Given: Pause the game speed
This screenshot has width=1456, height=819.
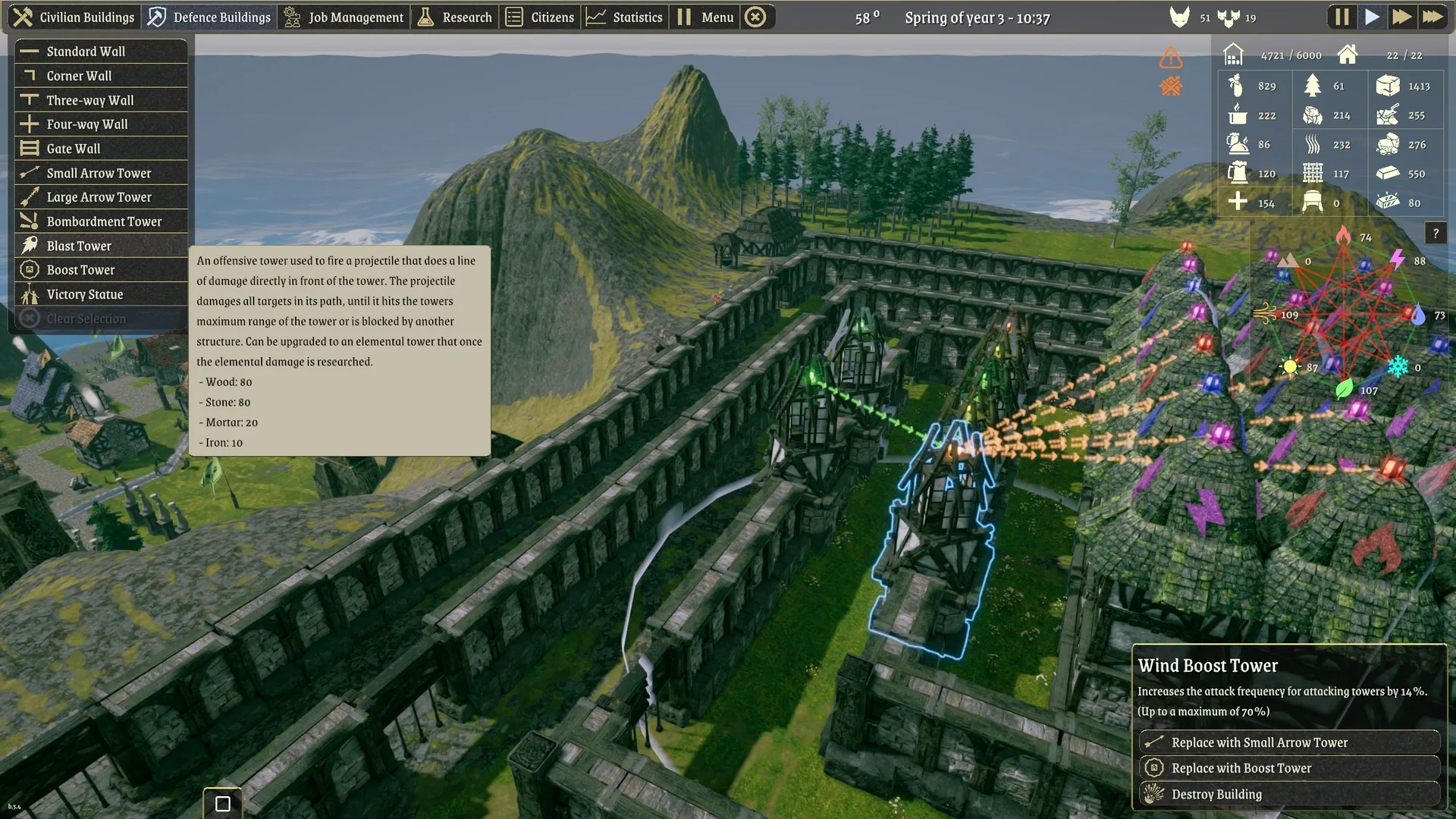Looking at the screenshot, I should [x=1341, y=17].
